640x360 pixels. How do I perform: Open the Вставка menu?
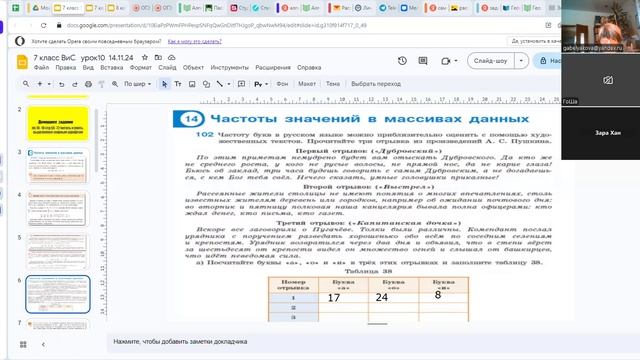point(111,67)
